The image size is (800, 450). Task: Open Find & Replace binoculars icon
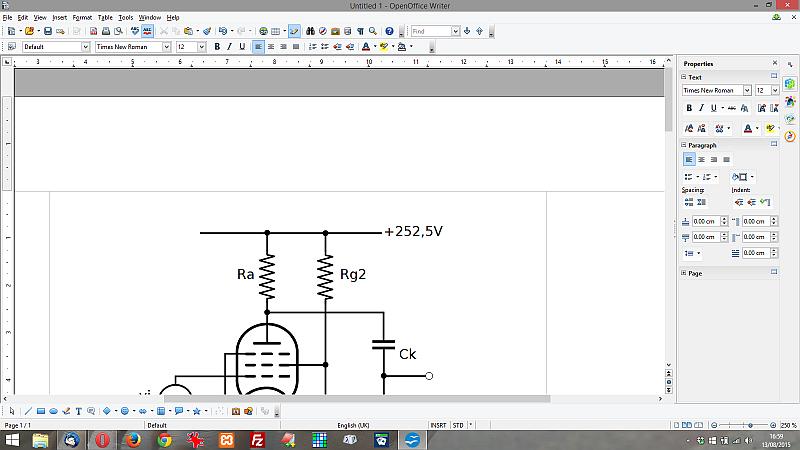[x=311, y=31]
